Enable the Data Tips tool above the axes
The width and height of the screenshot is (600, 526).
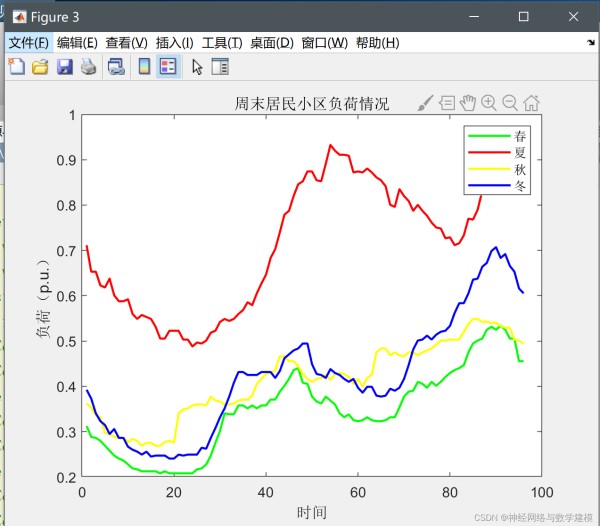coord(447,103)
